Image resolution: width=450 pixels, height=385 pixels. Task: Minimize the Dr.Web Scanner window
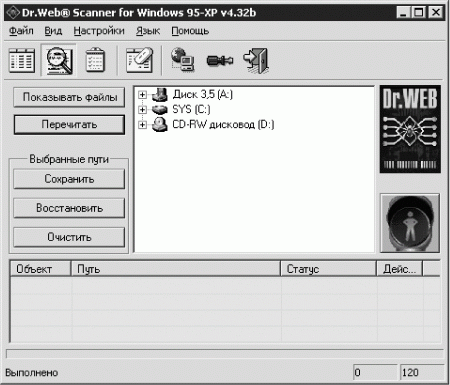point(404,13)
